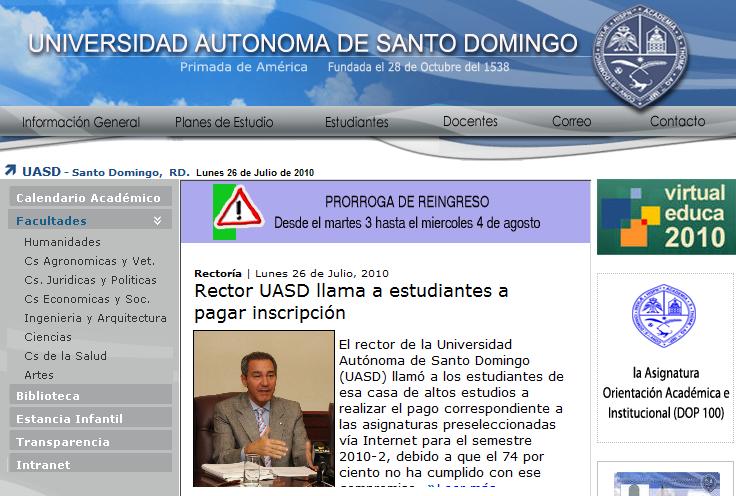Click the article date Lunes 26 de Julio, 2010

(322, 273)
